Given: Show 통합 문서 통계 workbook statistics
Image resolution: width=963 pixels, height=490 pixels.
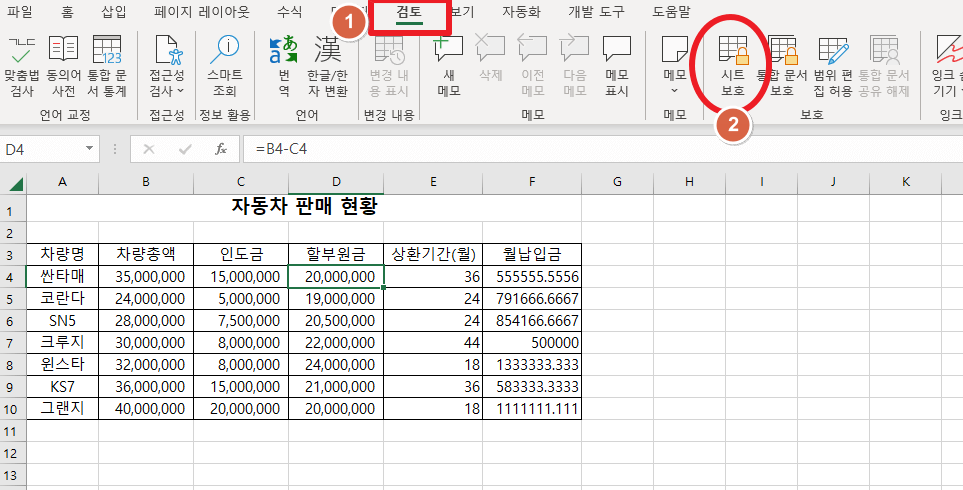Looking at the screenshot, I should pyautogui.click(x=107, y=66).
